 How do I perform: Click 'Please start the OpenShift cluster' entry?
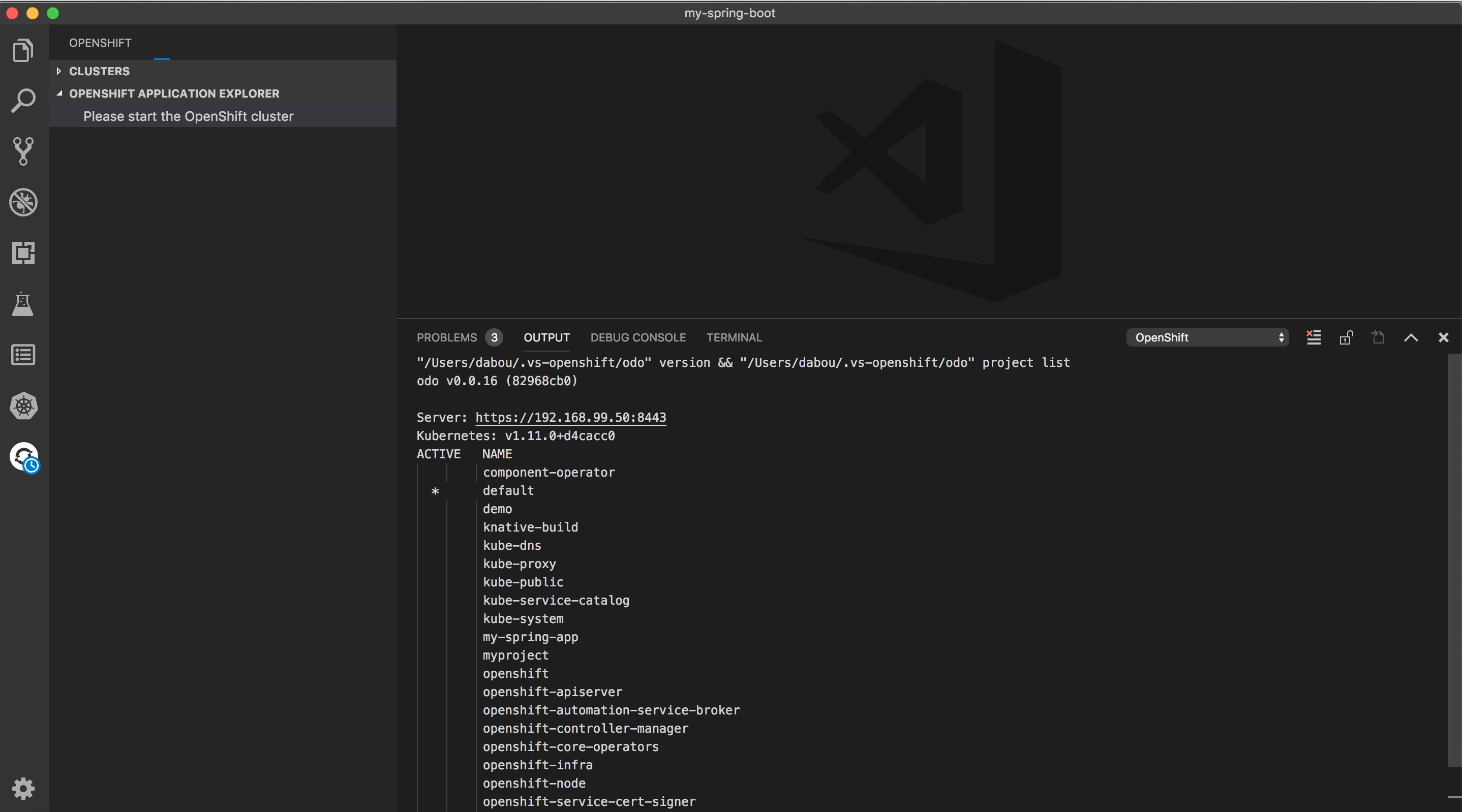(x=188, y=116)
